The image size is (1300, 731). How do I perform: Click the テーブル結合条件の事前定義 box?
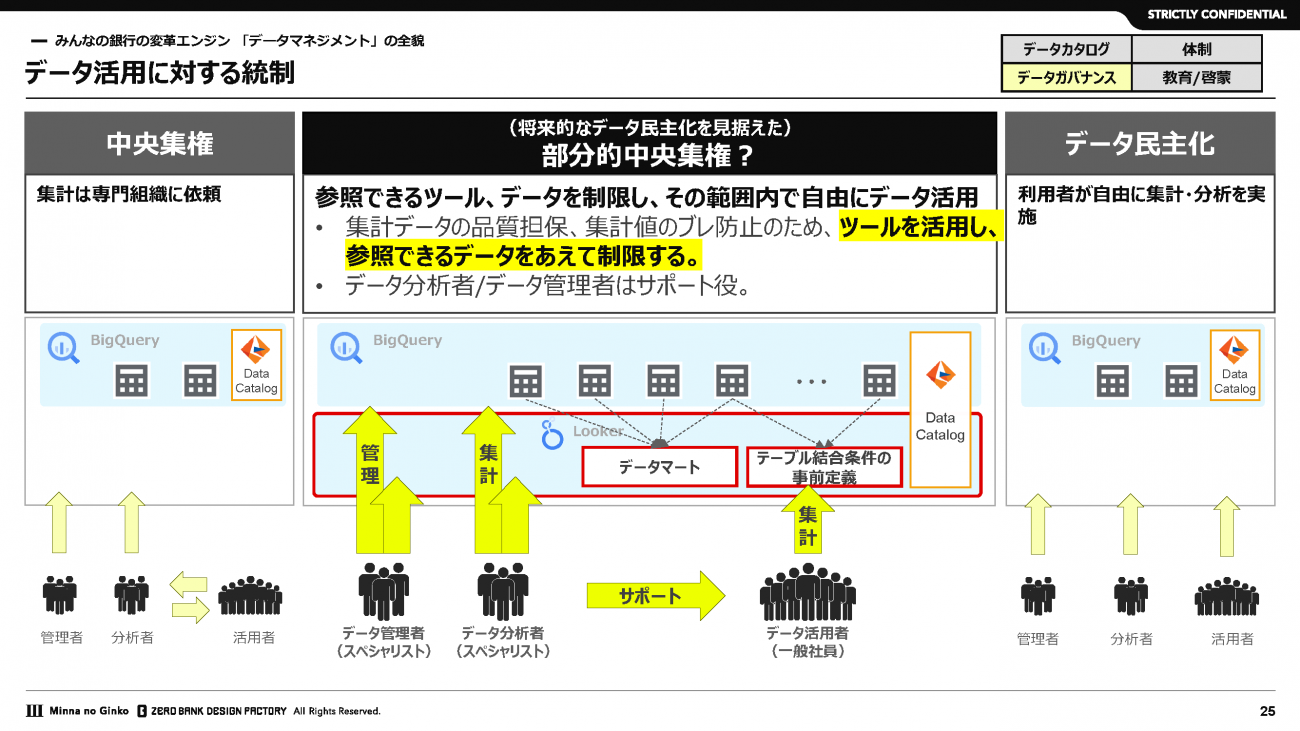pos(824,467)
